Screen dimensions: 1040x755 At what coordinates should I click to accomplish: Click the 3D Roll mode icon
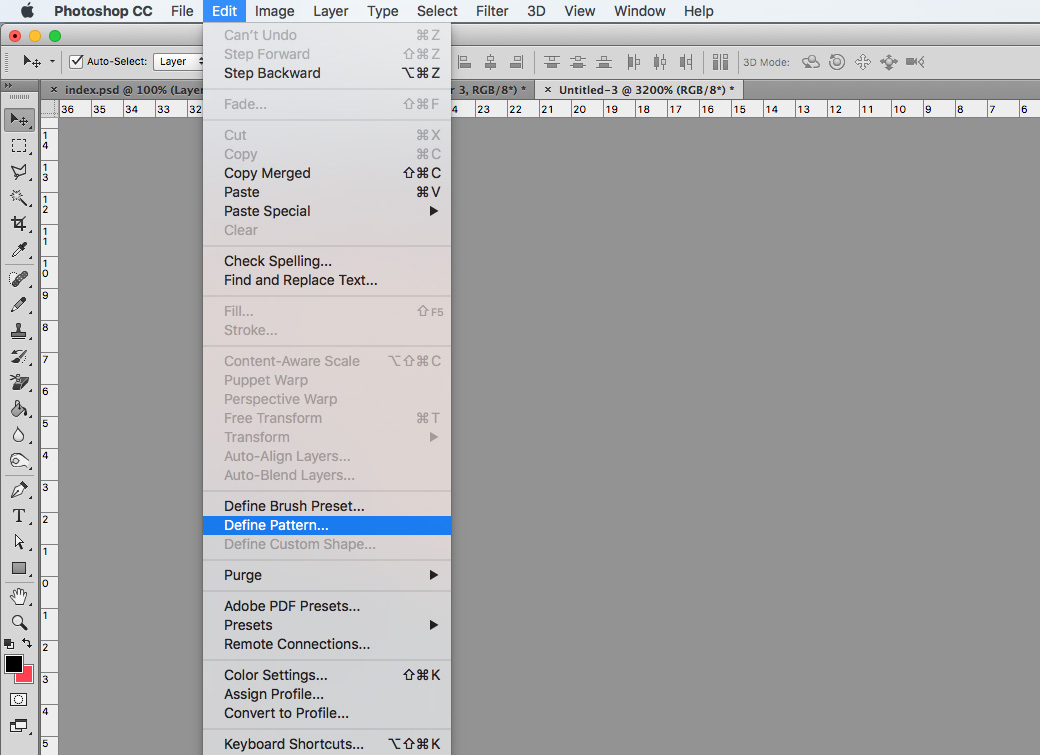tap(837, 62)
